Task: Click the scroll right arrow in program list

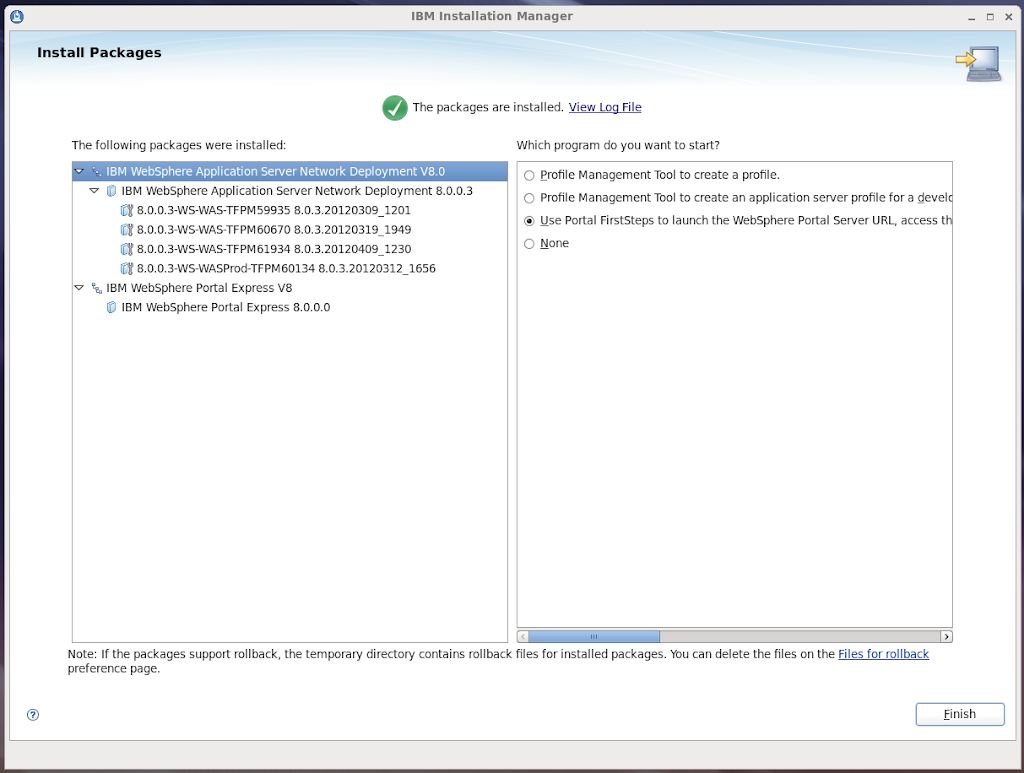Action: tap(946, 636)
